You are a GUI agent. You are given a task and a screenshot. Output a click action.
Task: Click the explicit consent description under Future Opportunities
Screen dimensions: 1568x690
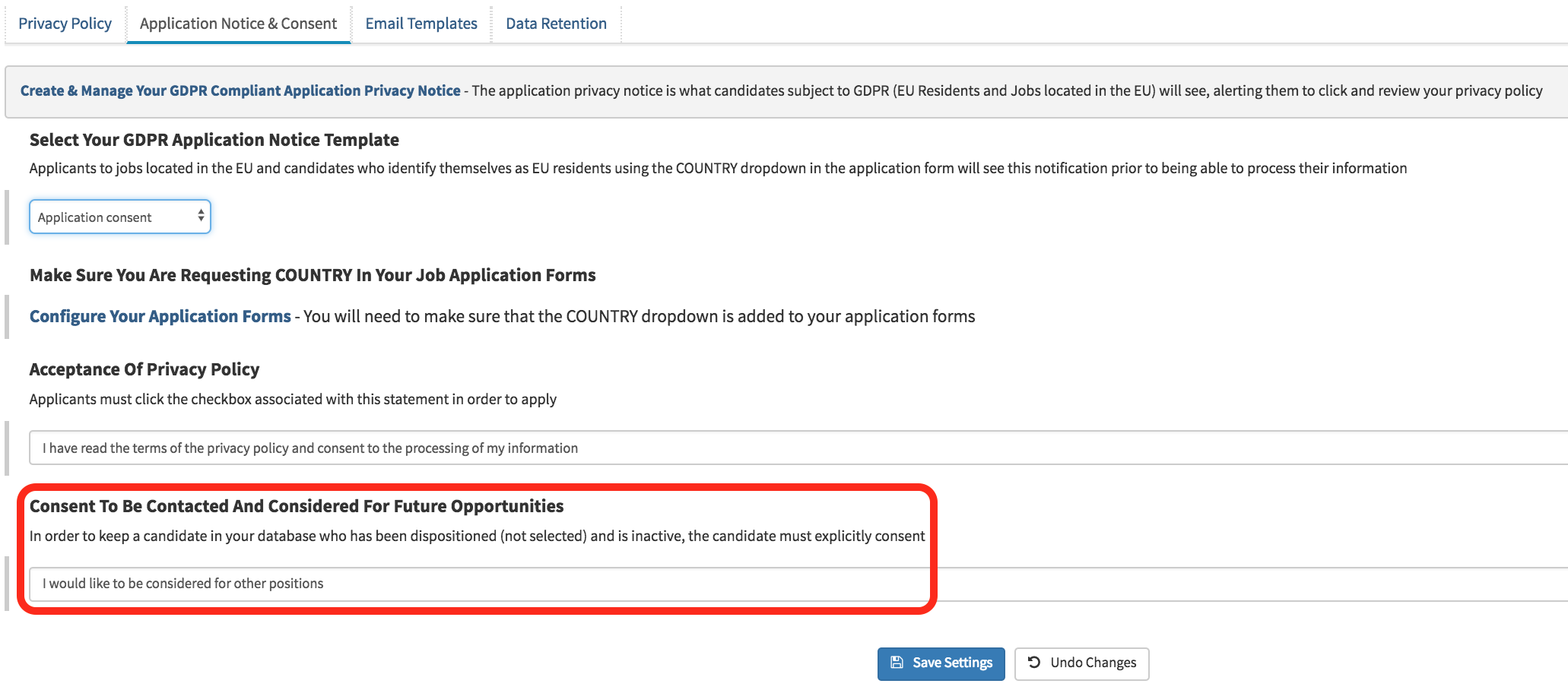[x=477, y=536]
